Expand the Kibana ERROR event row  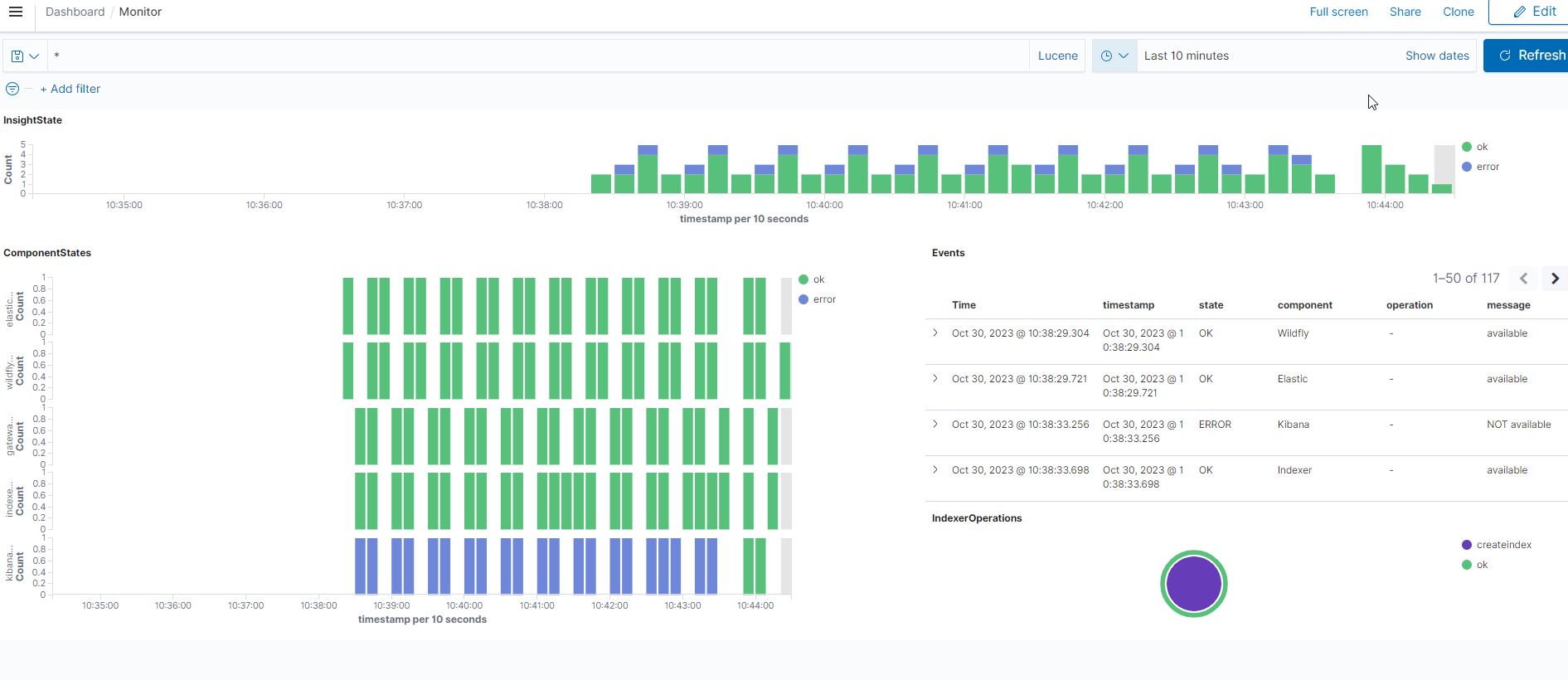[x=935, y=424]
